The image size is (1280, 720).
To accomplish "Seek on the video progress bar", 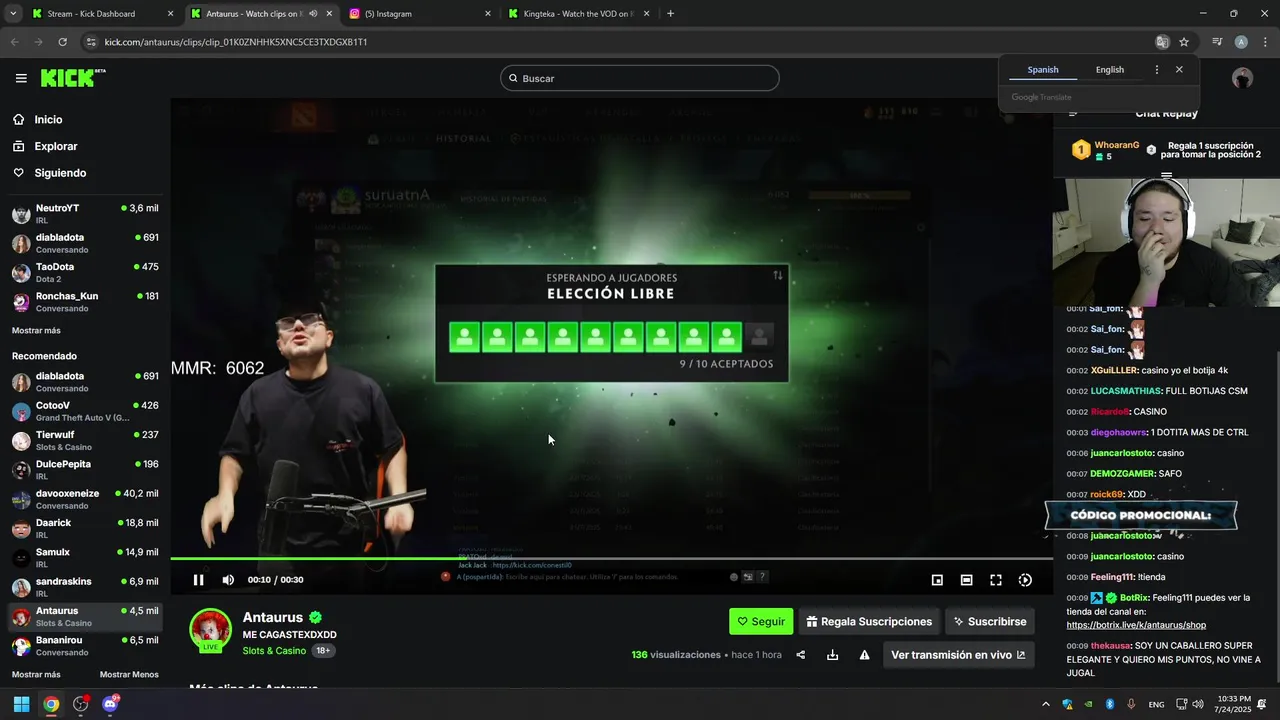I will (611, 559).
